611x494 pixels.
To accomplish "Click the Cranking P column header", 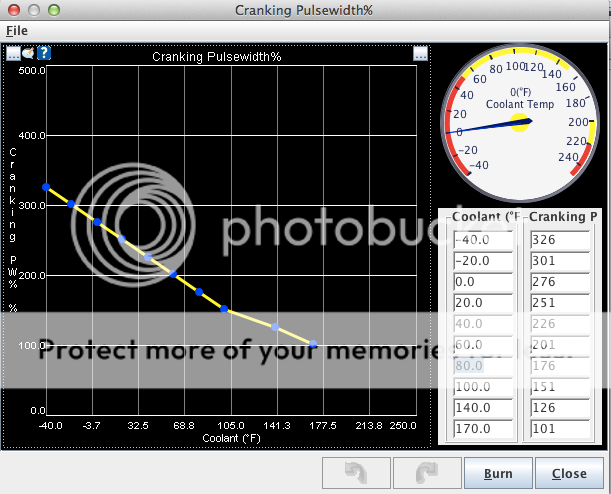I will coord(563,217).
